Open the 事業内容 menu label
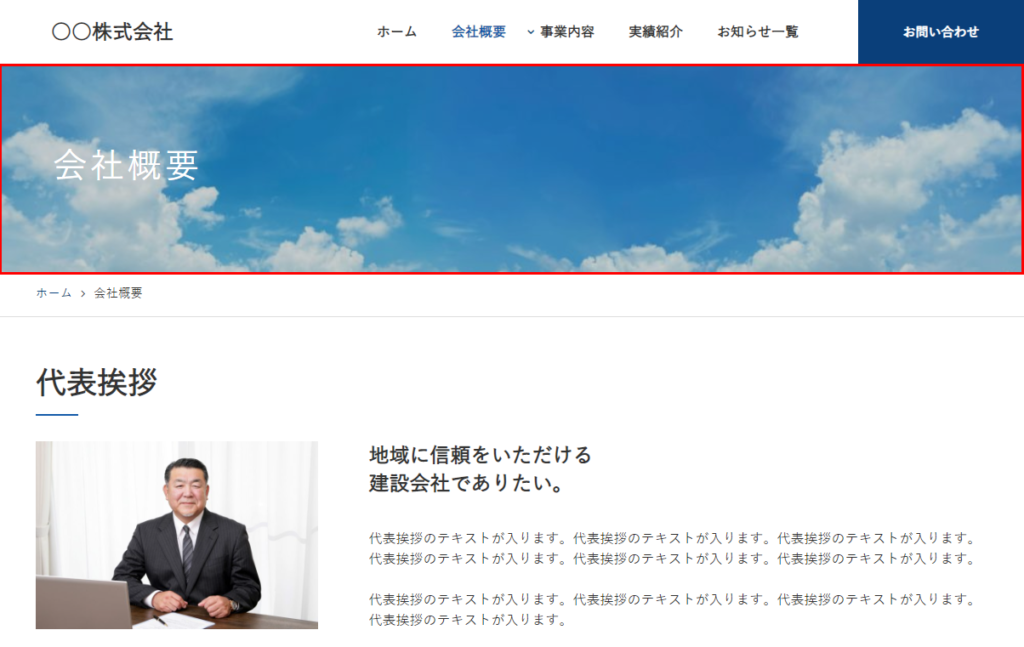Screen dimensions: 1024x647 tap(567, 32)
